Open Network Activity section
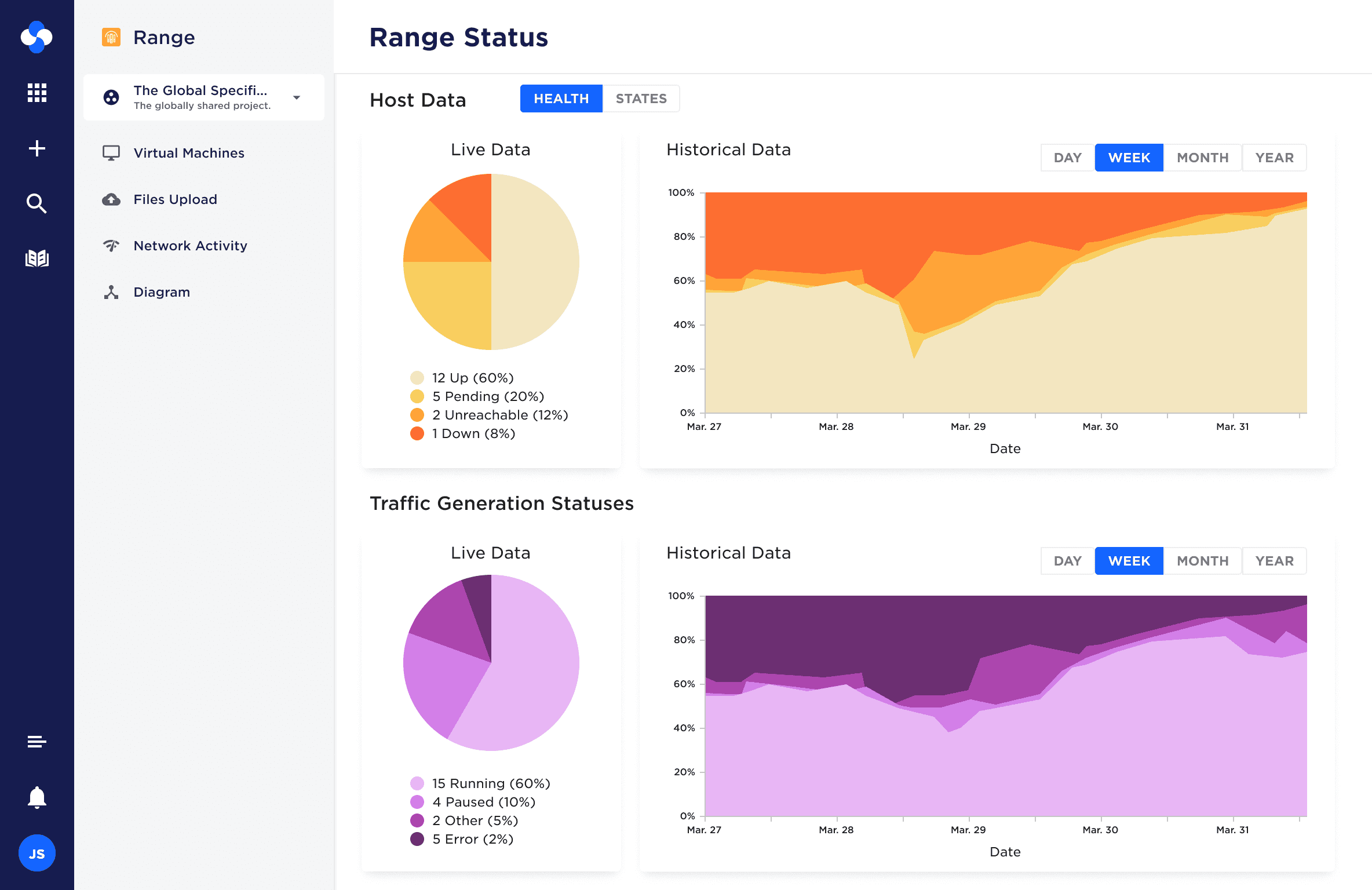Image resolution: width=1372 pixels, height=890 pixels. (x=191, y=246)
